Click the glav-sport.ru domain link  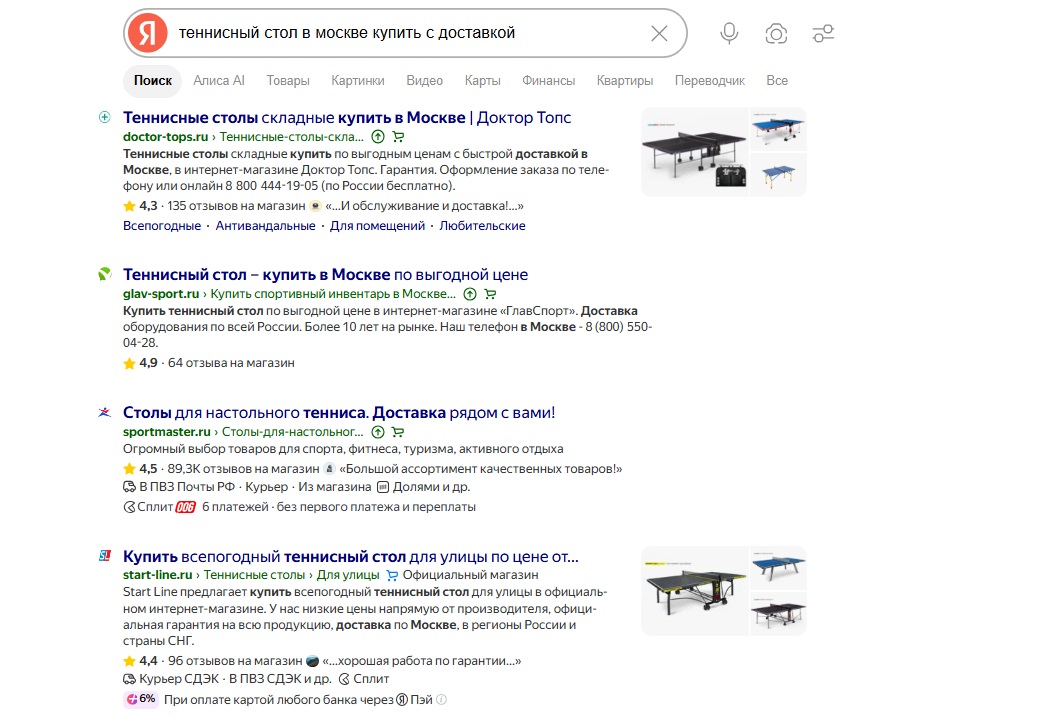[x=161, y=294]
